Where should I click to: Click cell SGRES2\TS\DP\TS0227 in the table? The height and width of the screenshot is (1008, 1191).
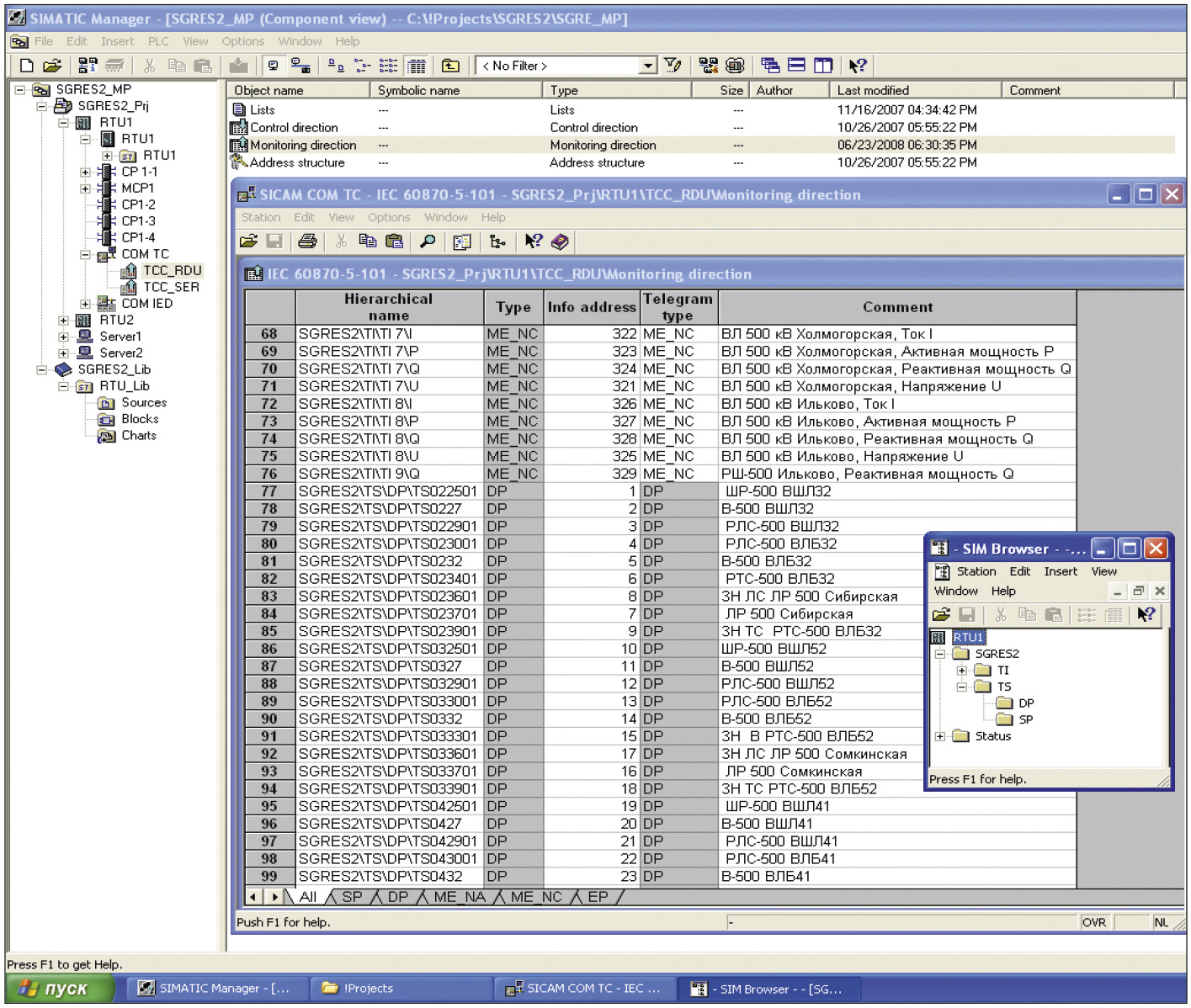[x=390, y=508]
